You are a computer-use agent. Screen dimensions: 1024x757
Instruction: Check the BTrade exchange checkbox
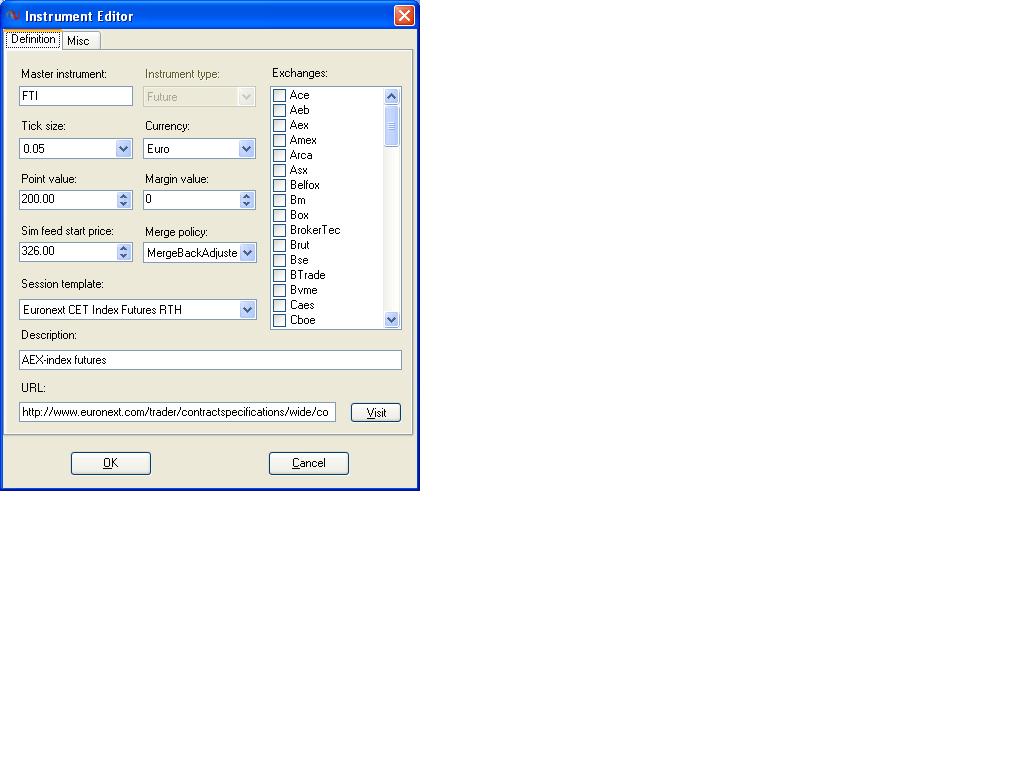(x=280, y=276)
